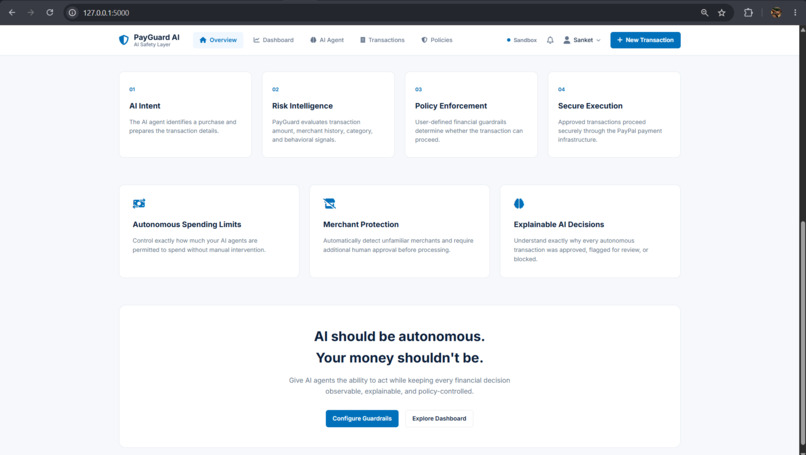The width and height of the screenshot is (806, 455).
Task: Click the Merchant Protection store icon
Action: coord(329,204)
